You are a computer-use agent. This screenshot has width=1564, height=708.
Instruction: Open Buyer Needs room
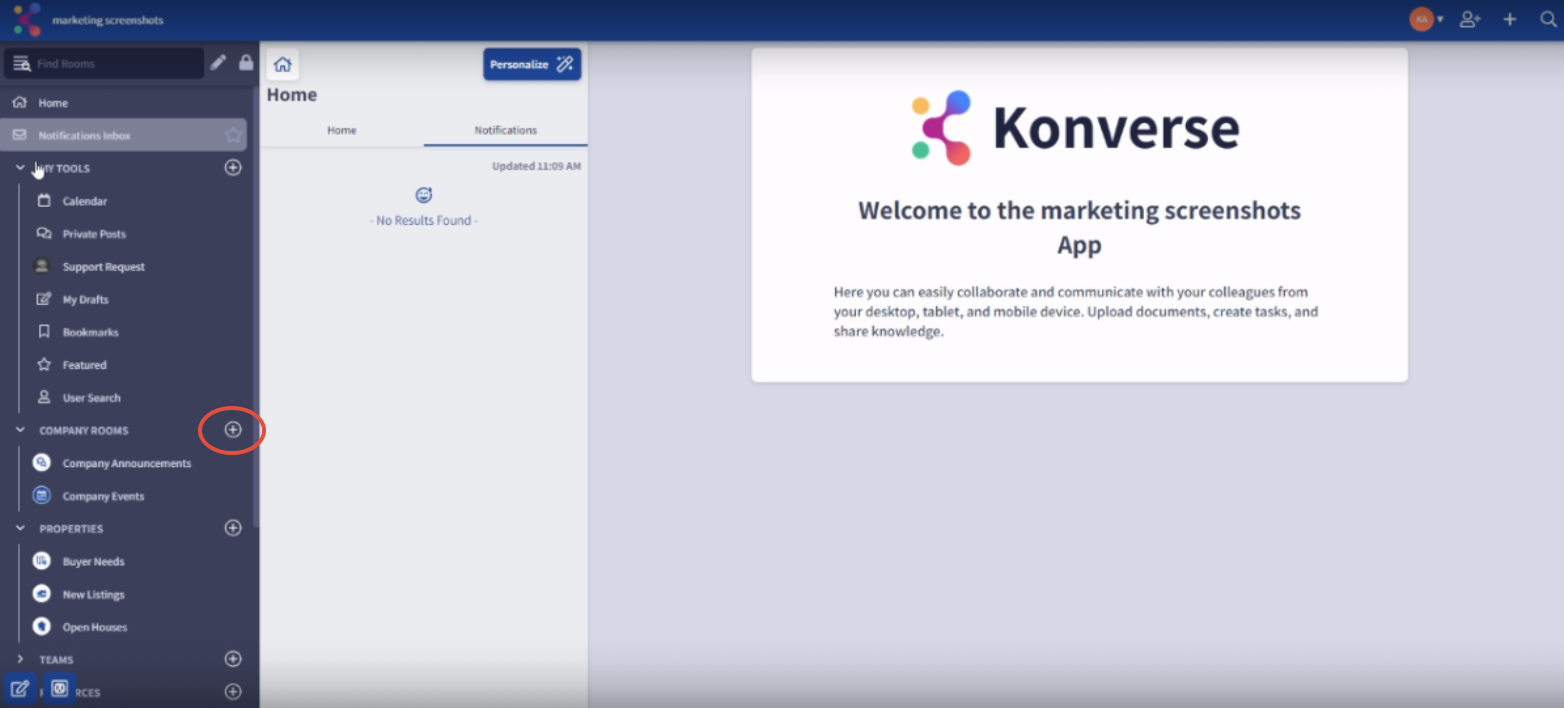(93, 562)
